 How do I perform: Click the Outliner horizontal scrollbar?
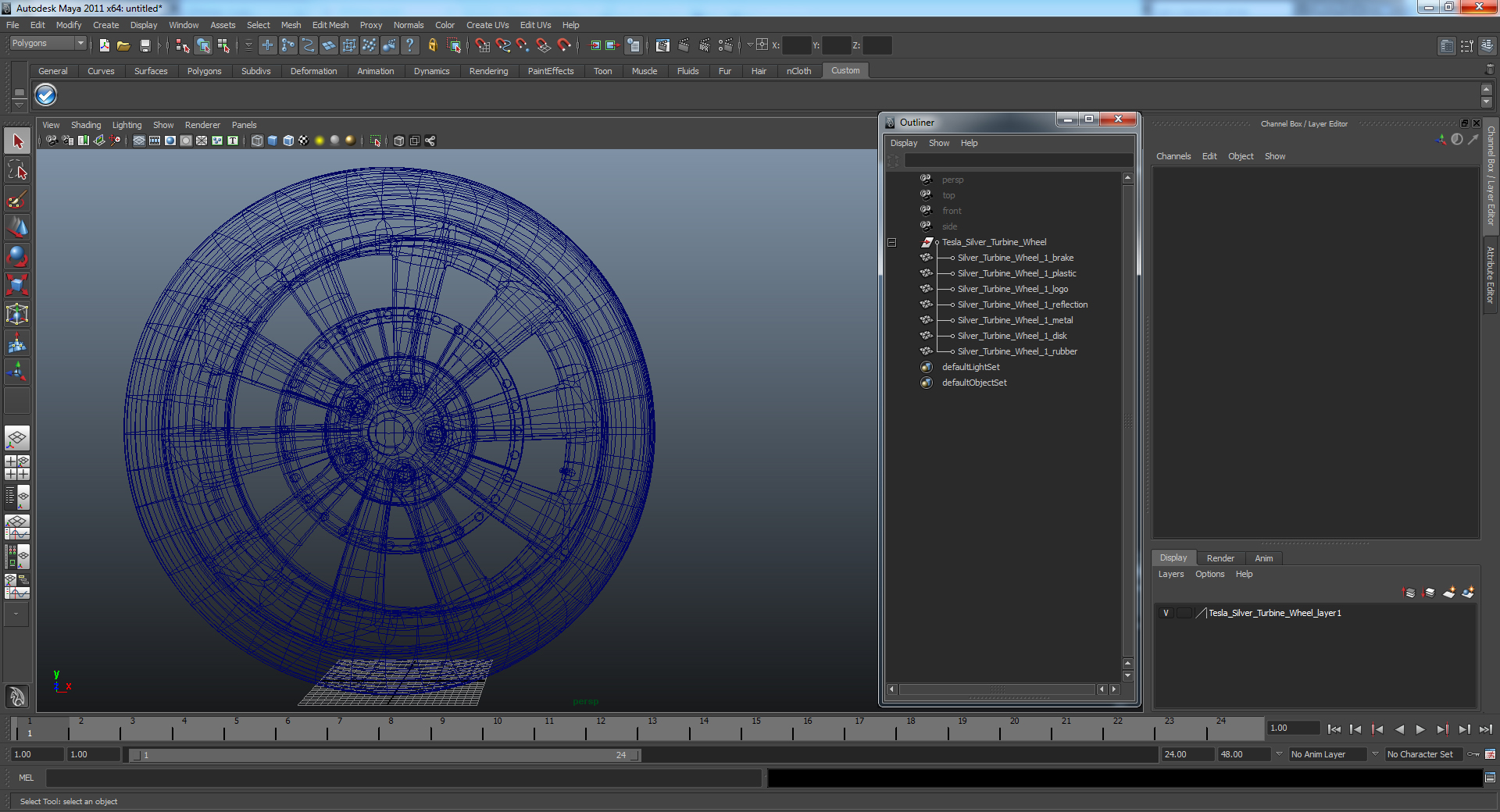coord(998,689)
